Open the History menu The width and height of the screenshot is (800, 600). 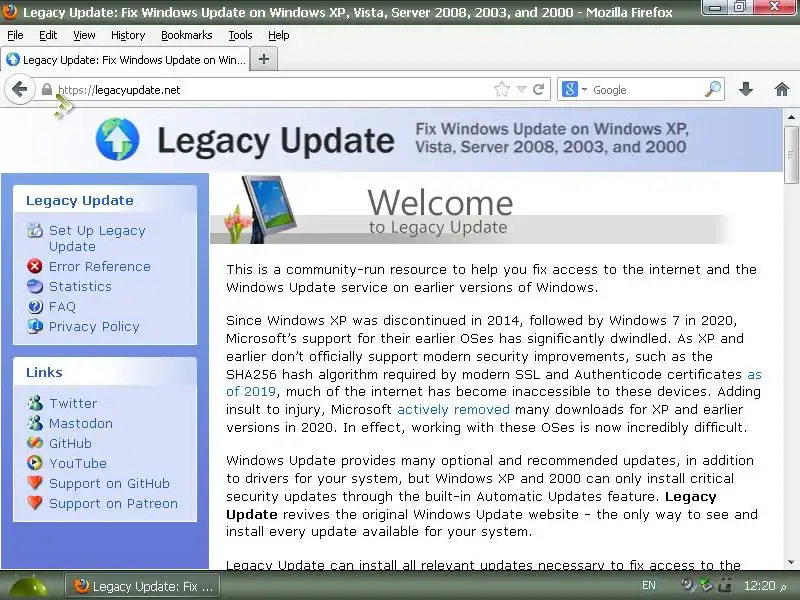(x=128, y=35)
